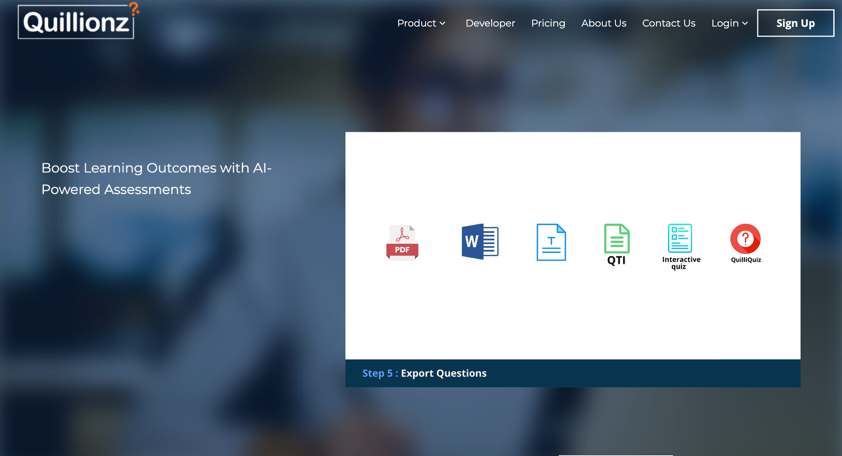Expand the Login dropdown menu
This screenshot has width=842, height=456.
729,23
